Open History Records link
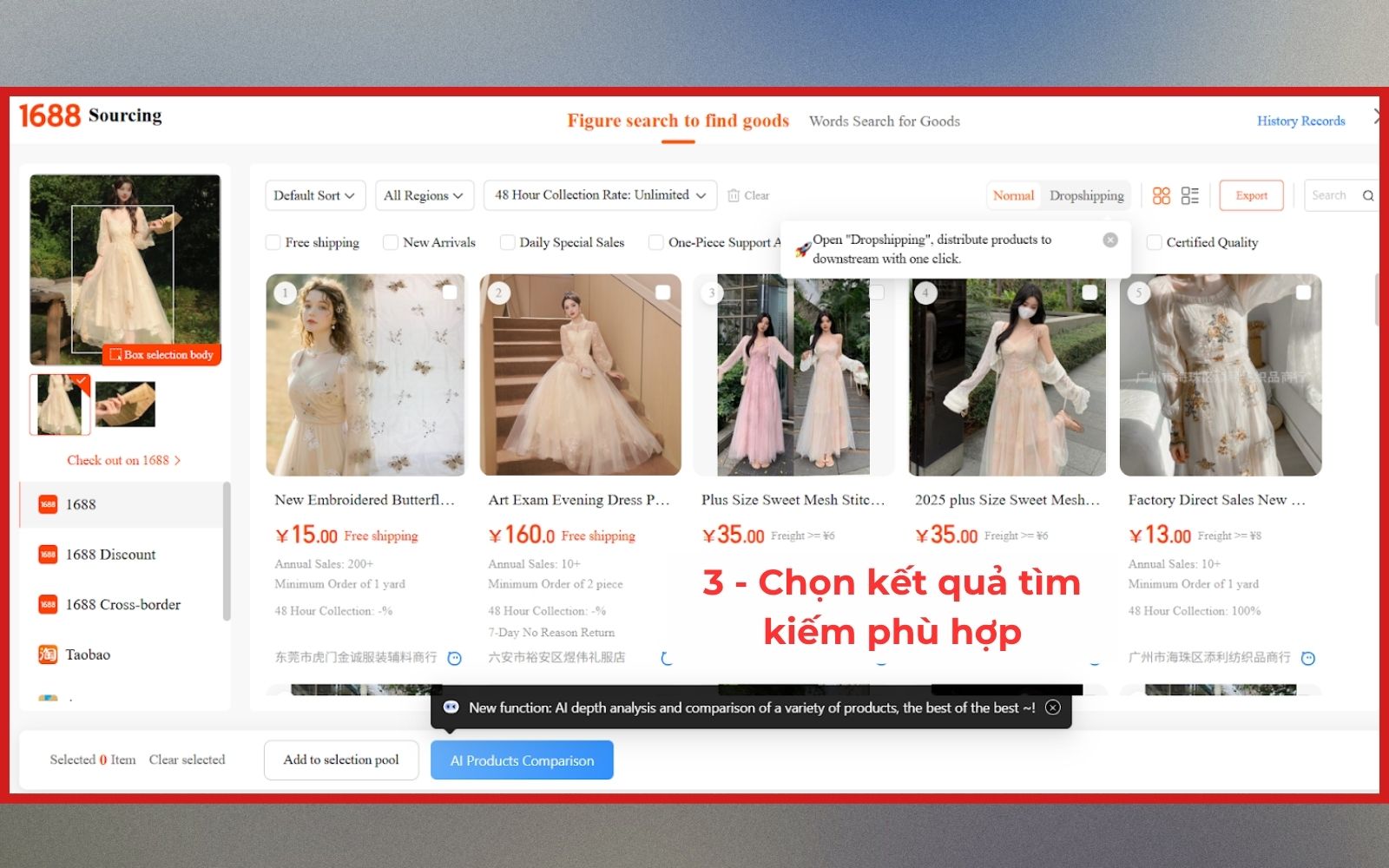This screenshot has width=1389, height=868. (x=1300, y=121)
